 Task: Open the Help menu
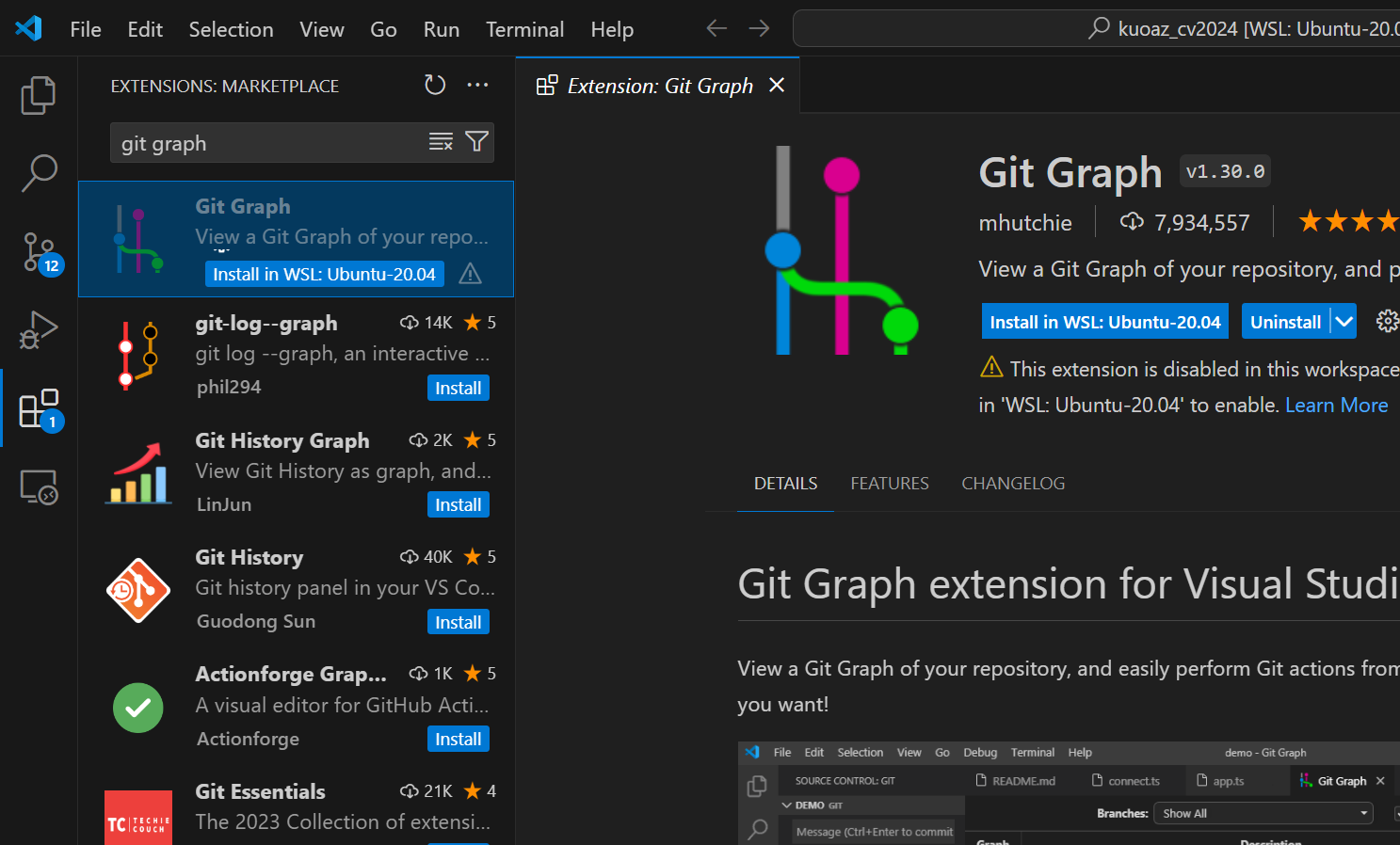point(612,29)
